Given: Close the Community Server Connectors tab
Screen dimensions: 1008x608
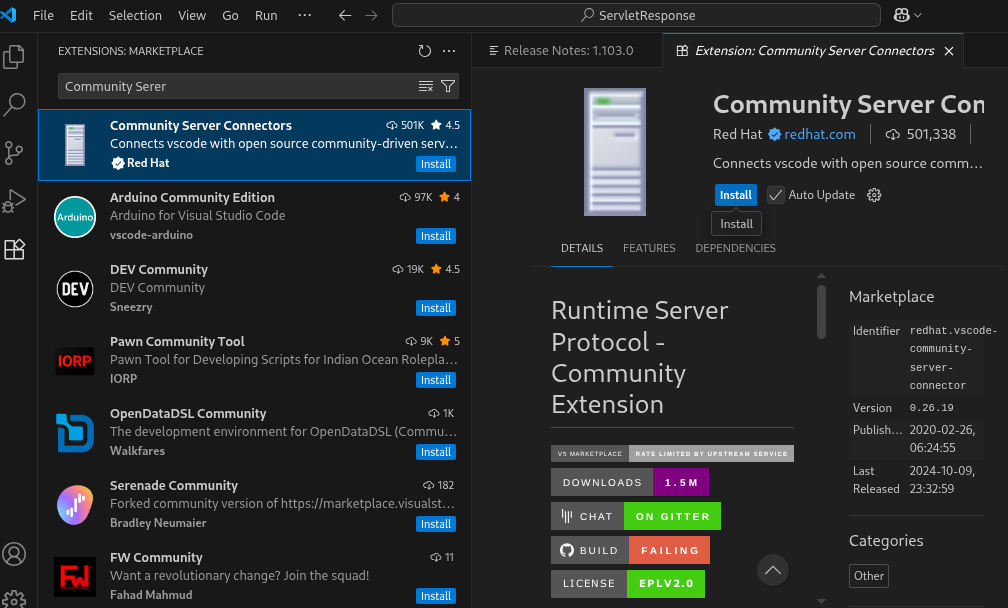Looking at the screenshot, I should [x=949, y=51].
